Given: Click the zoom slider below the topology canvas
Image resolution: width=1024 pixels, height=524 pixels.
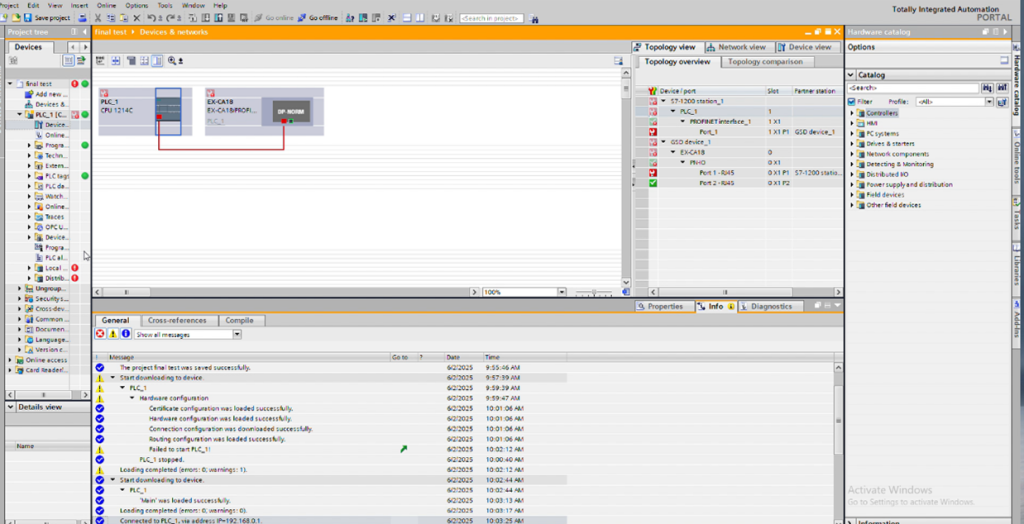Looking at the screenshot, I should (x=594, y=292).
